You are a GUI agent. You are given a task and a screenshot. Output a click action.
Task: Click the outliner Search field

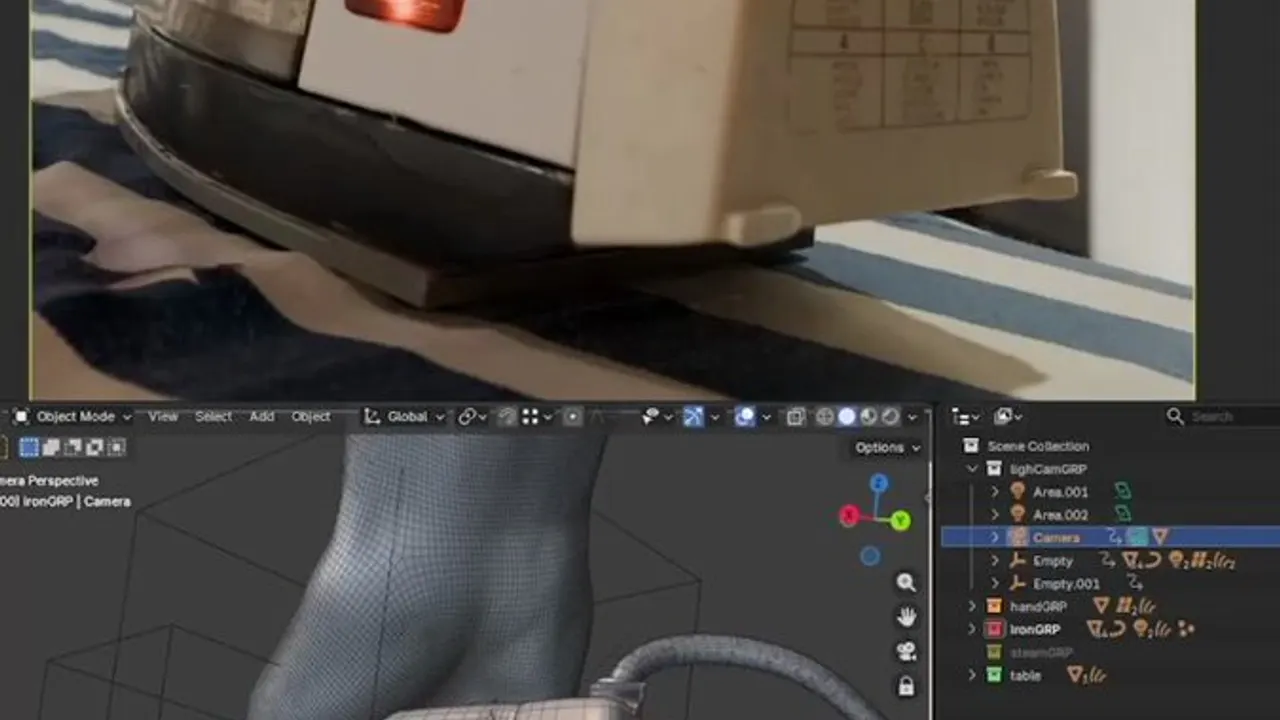pyautogui.click(x=1222, y=417)
